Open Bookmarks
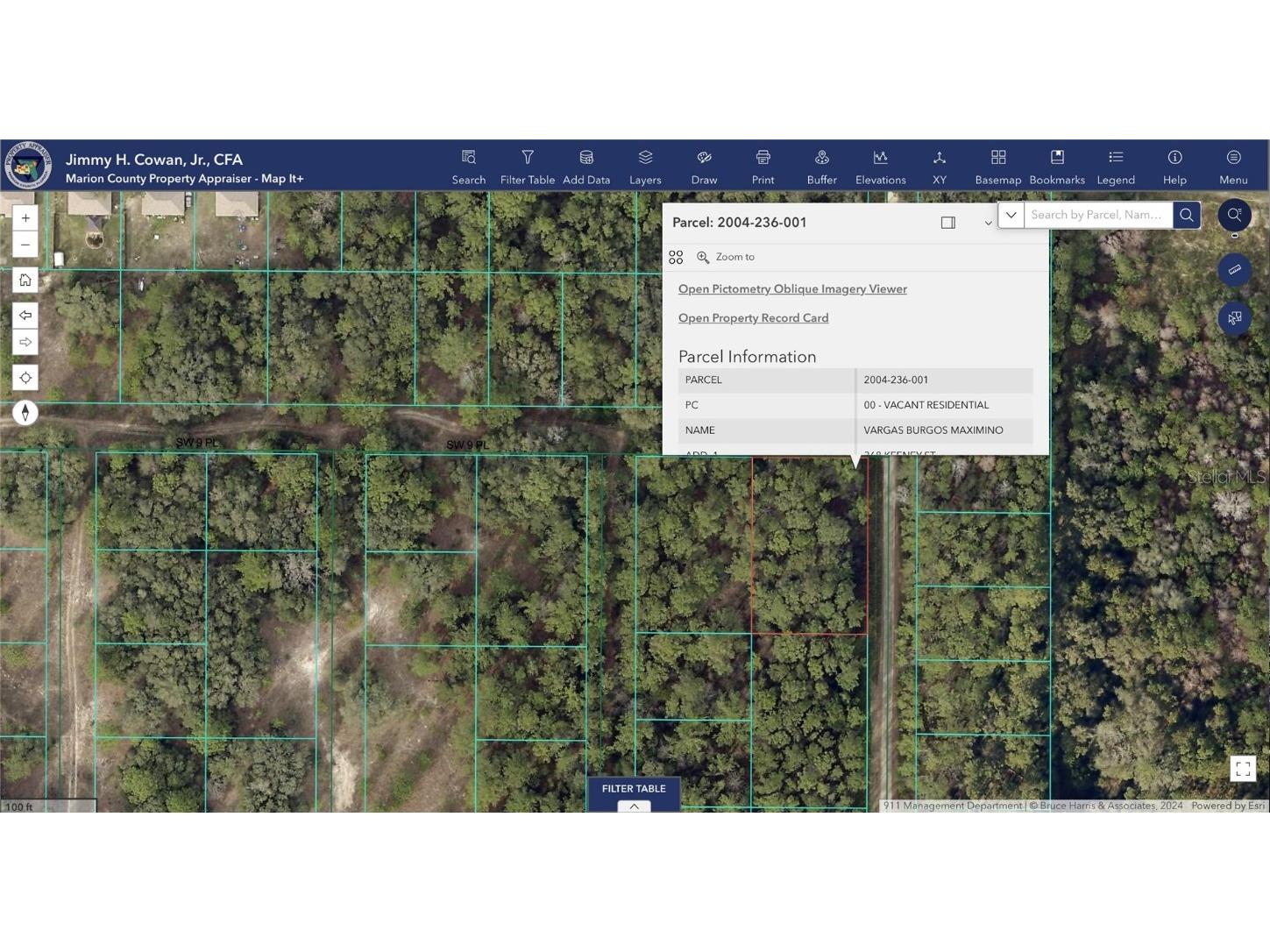The height and width of the screenshot is (952, 1270). [x=1057, y=167]
